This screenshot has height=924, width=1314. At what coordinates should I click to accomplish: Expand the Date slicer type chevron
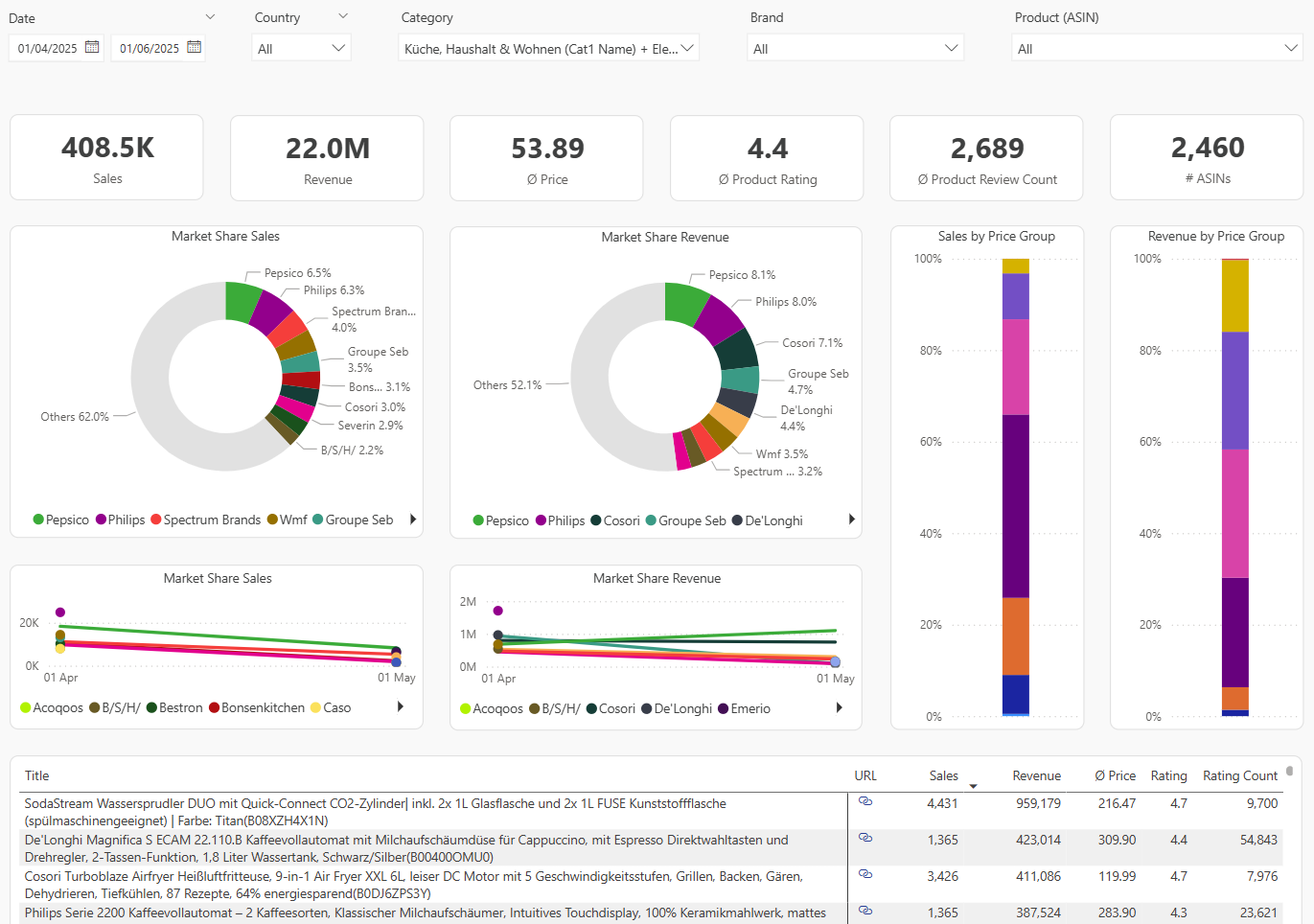click(211, 16)
